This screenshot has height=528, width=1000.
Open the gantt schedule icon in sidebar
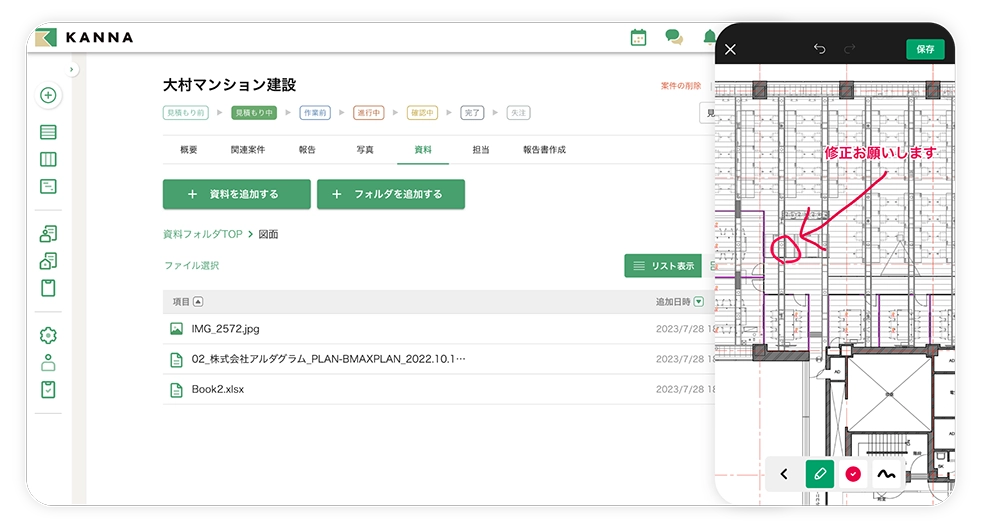(48, 186)
